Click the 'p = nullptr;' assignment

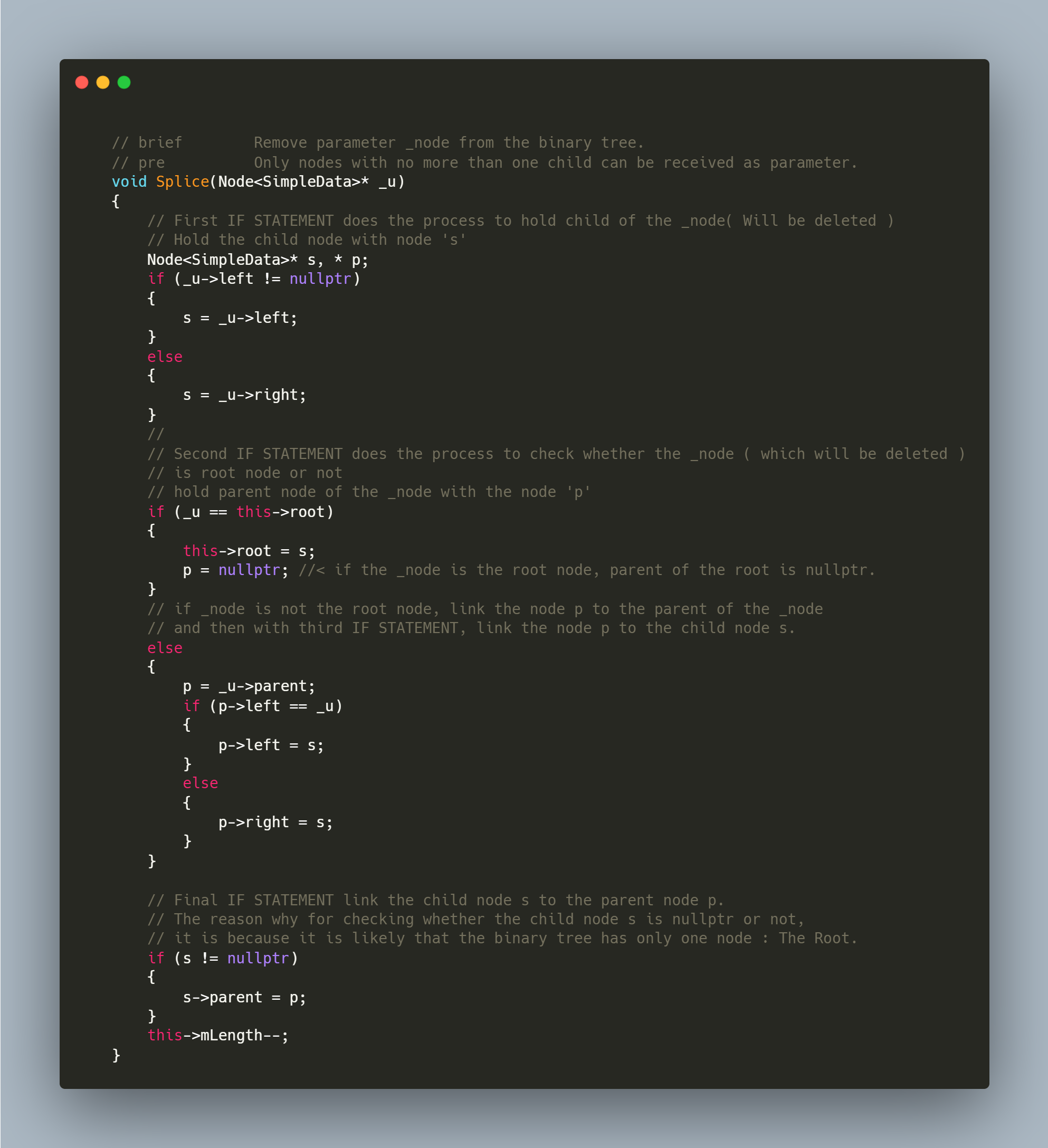[x=235, y=570]
